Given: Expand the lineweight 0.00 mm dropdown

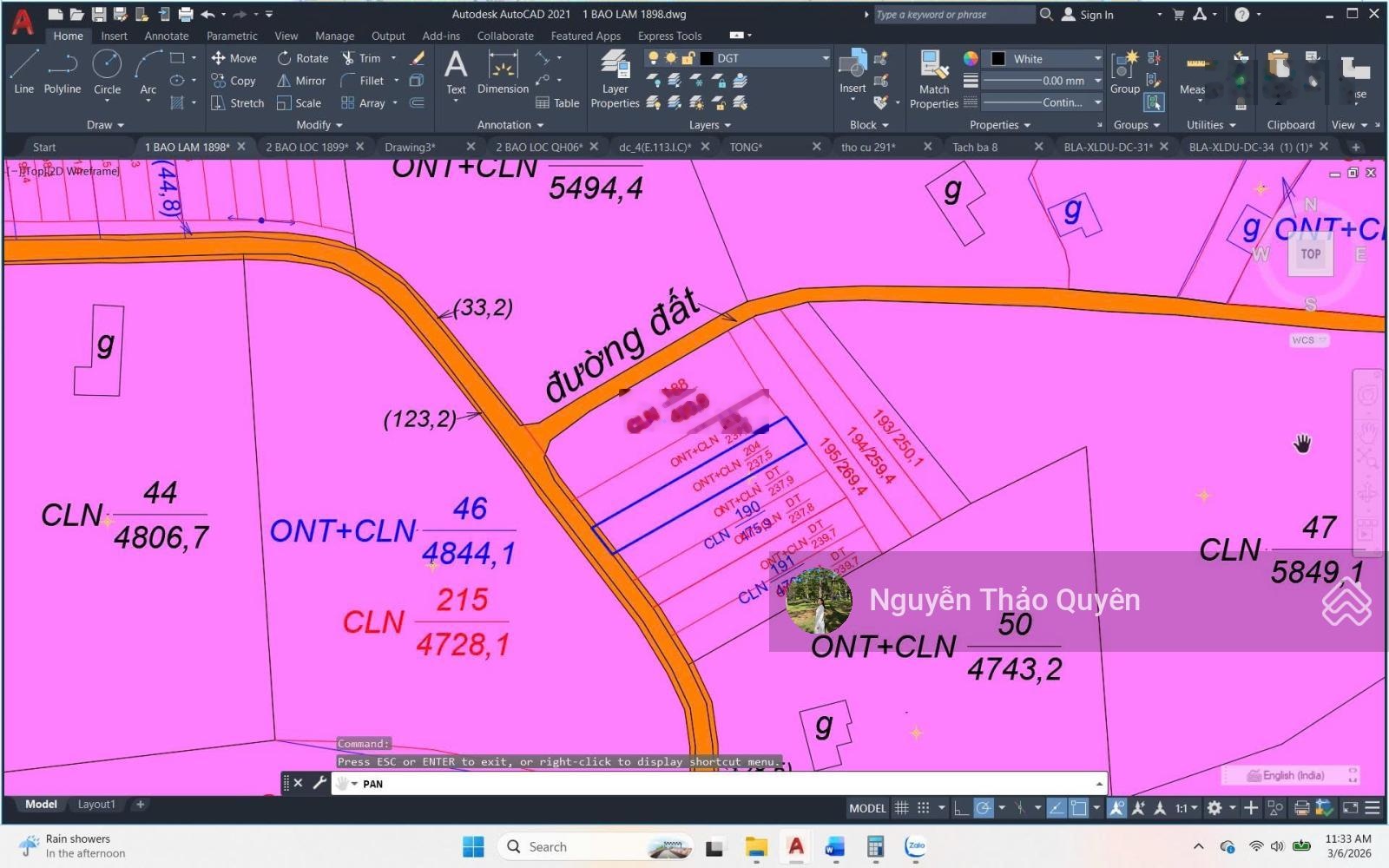Looking at the screenshot, I should 1097,81.
